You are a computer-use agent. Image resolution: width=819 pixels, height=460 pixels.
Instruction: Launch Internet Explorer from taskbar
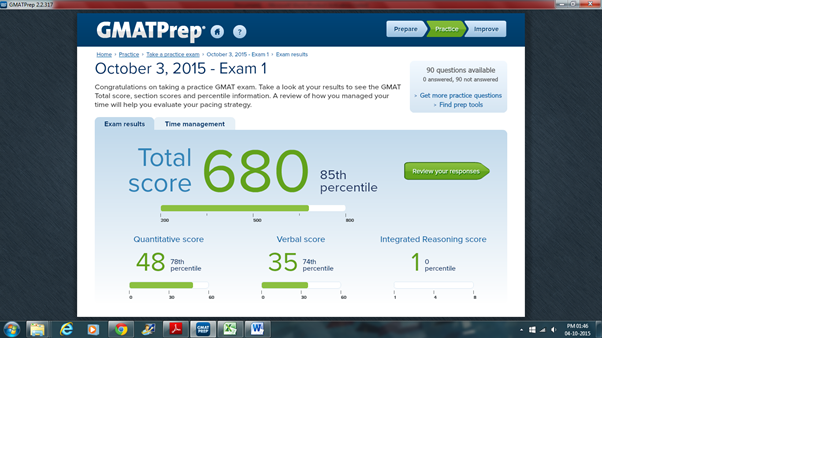coord(66,329)
